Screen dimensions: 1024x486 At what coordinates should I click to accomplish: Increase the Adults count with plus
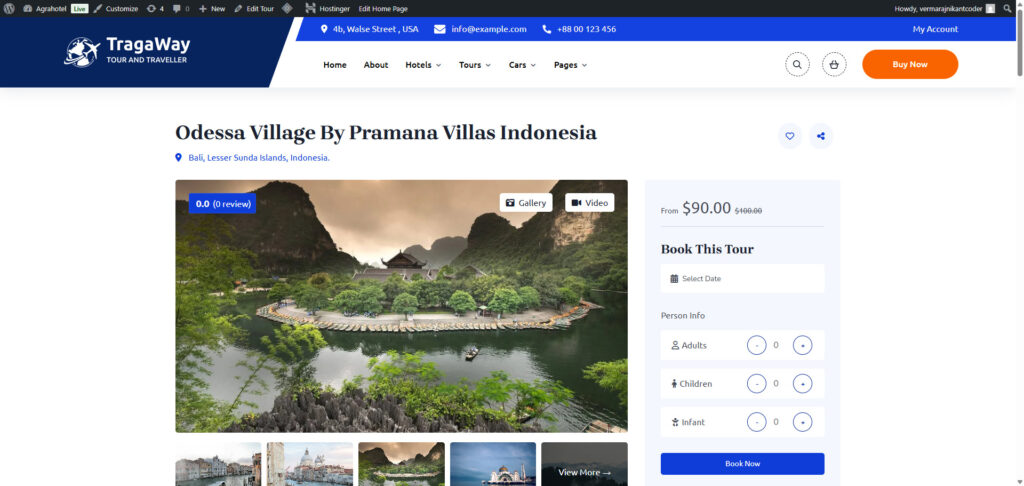(803, 345)
